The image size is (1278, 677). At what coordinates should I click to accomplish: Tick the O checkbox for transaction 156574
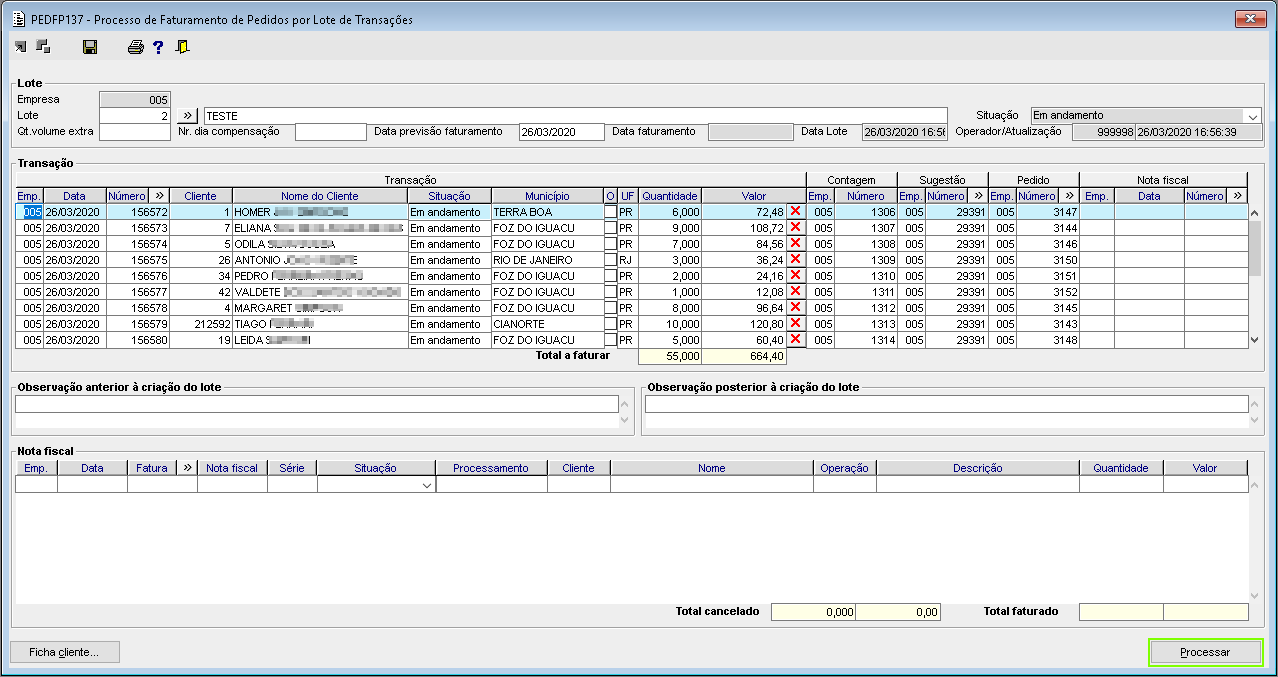coord(610,244)
